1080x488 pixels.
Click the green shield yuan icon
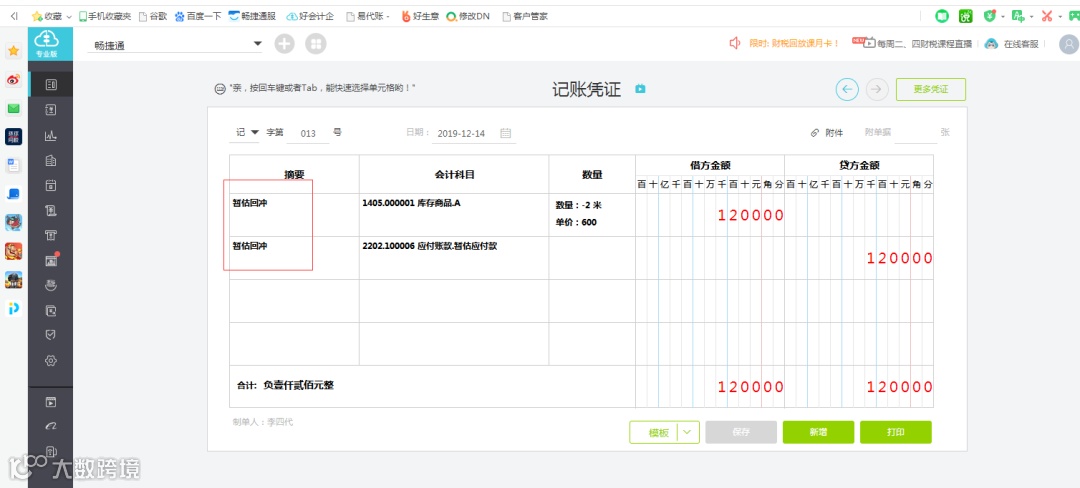tap(990, 16)
